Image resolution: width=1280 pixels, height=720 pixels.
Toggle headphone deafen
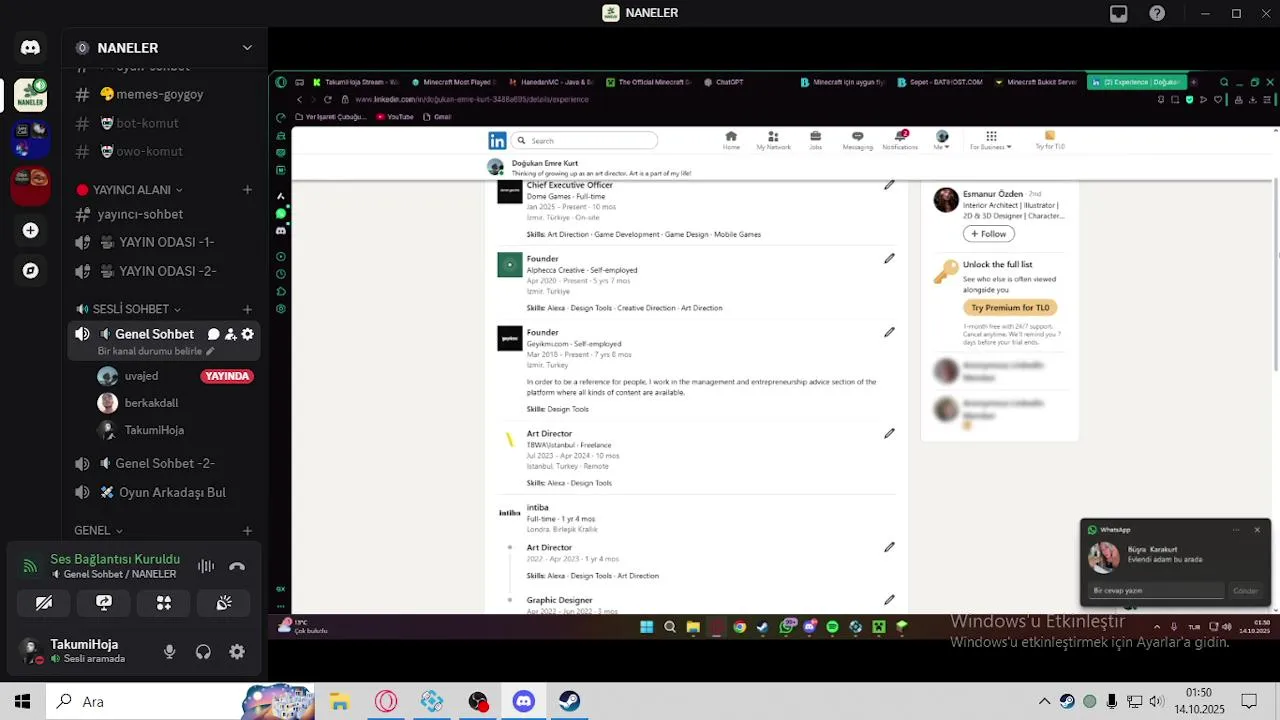pyautogui.click(x=203, y=651)
